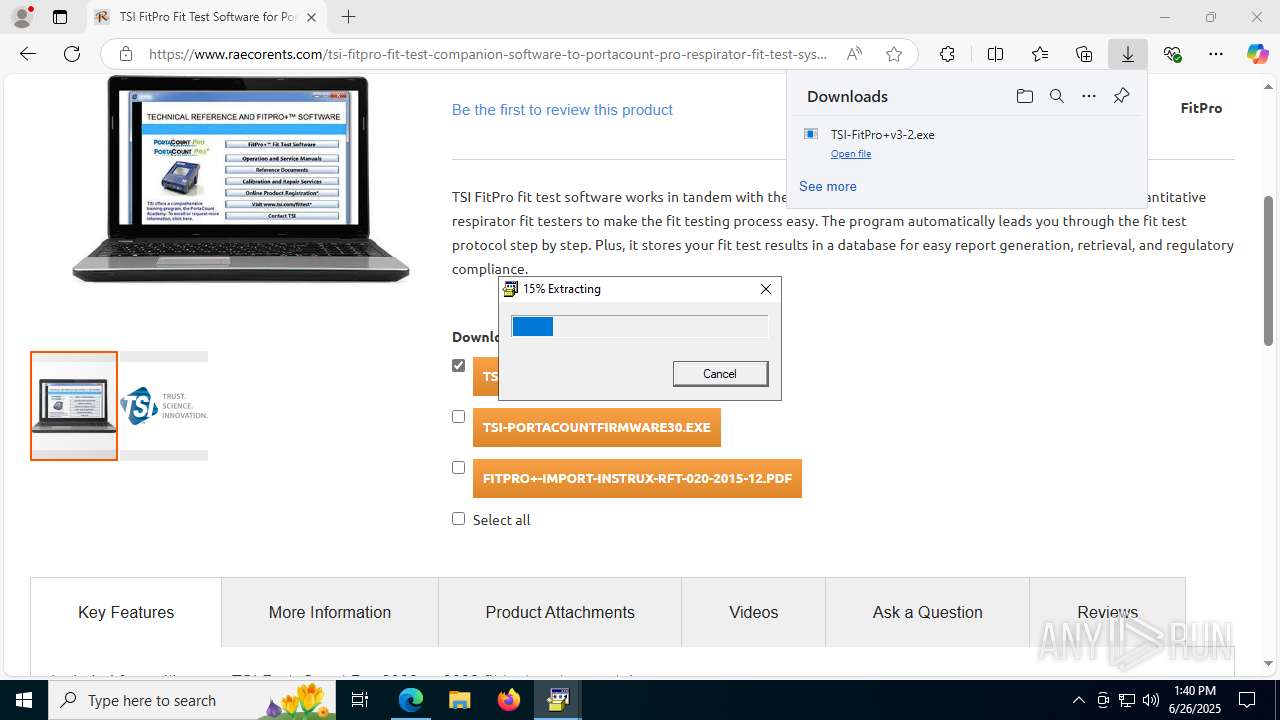Close the 15% Extracting dialog
Viewport: 1280px width, 720px height.
click(766, 289)
